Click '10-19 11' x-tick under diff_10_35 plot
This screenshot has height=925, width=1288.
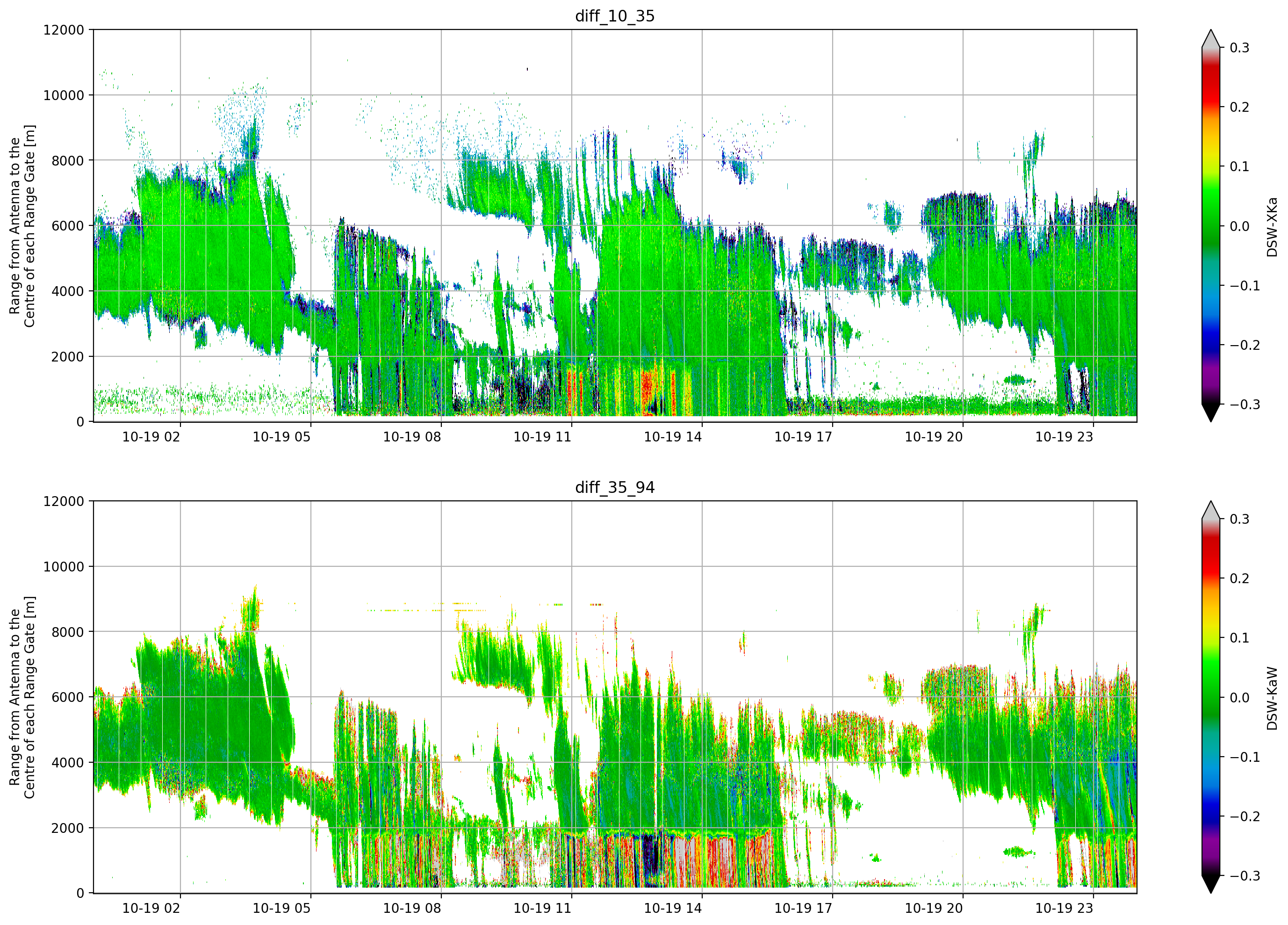coord(542,437)
